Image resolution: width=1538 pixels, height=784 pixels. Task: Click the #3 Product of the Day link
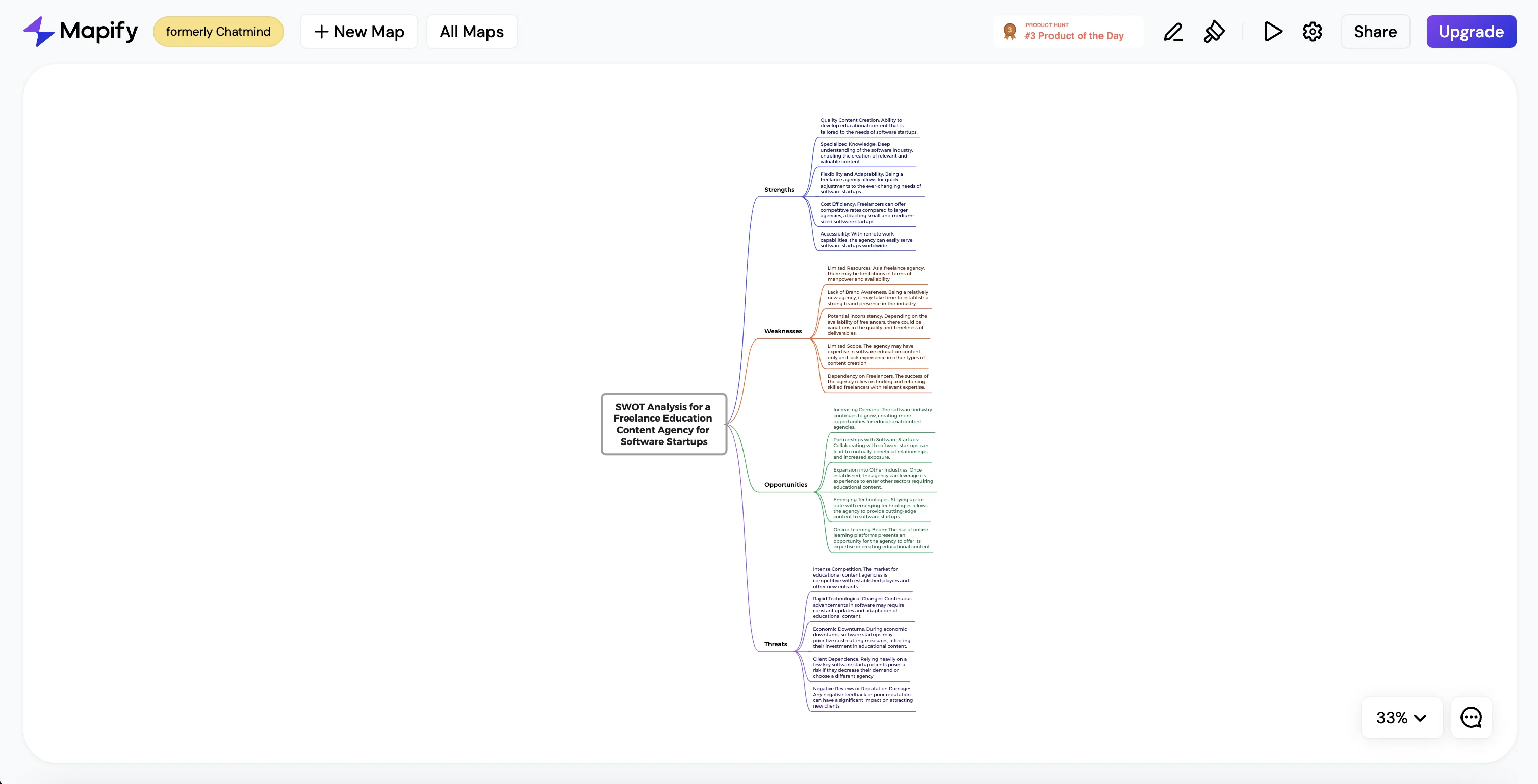(1074, 36)
